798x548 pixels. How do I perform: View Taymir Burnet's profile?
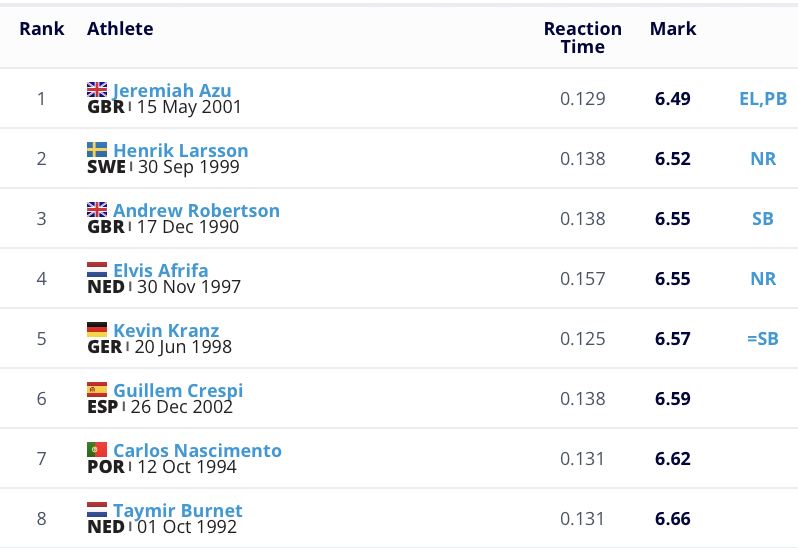178,511
